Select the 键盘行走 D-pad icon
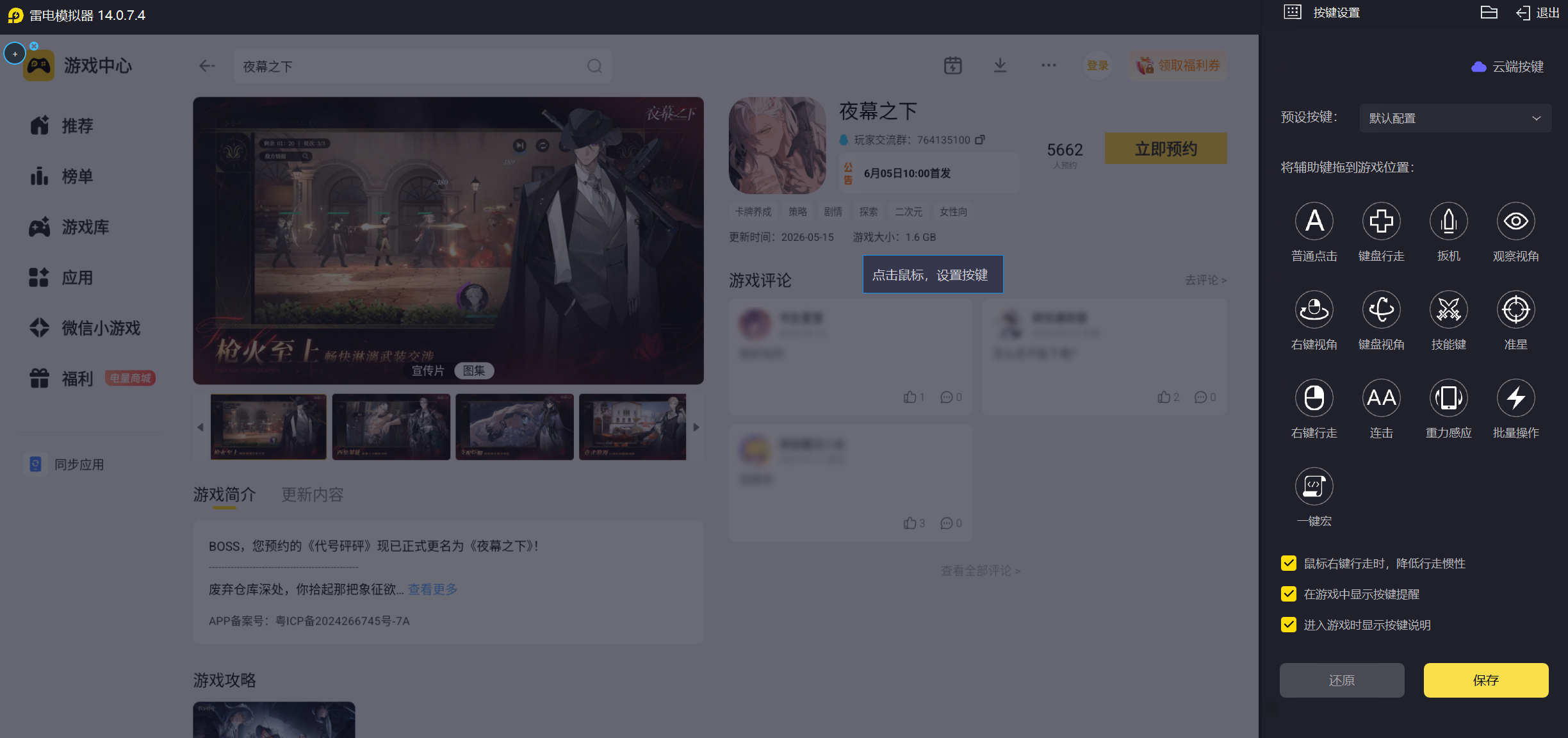Image resolution: width=1568 pixels, height=738 pixels. (1382, 222)
